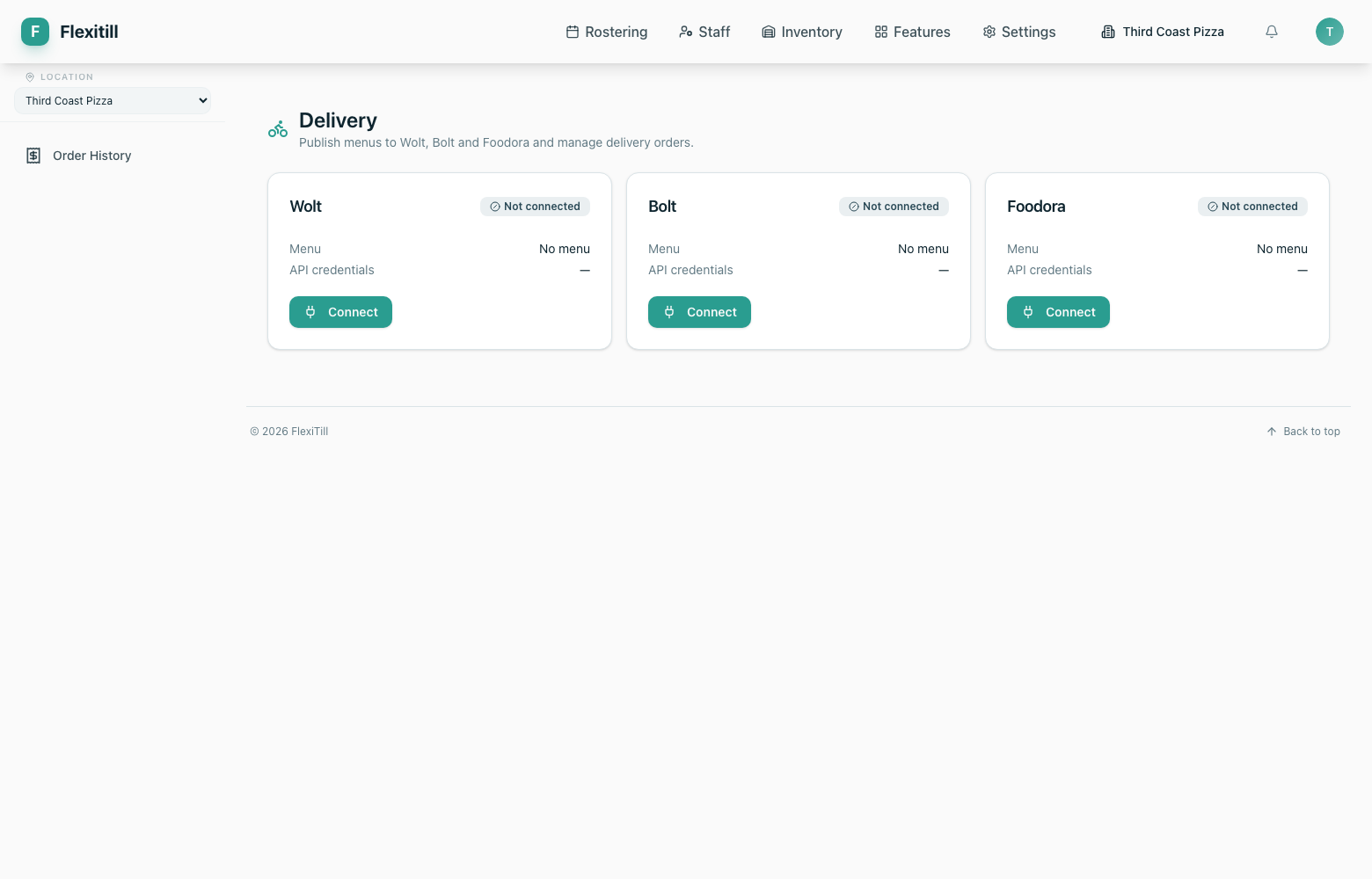Open the Settings menu

pos(1019,32)
